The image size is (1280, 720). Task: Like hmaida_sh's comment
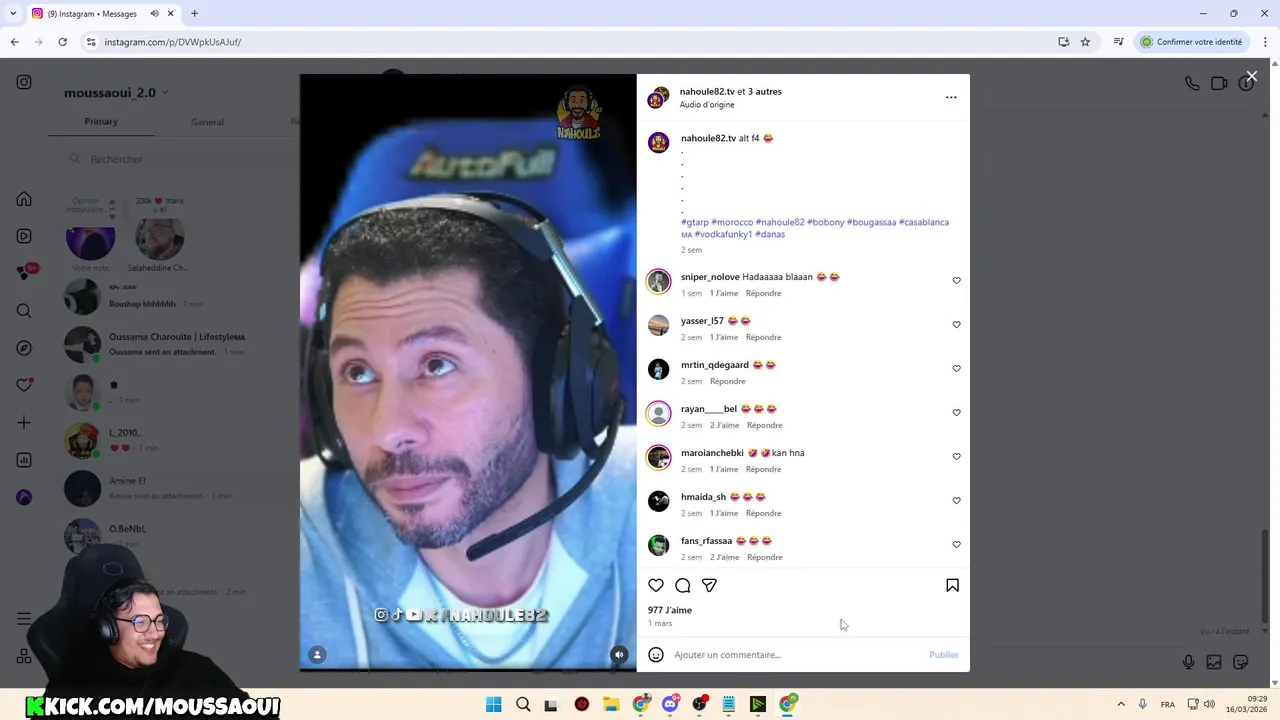point(956,501)
